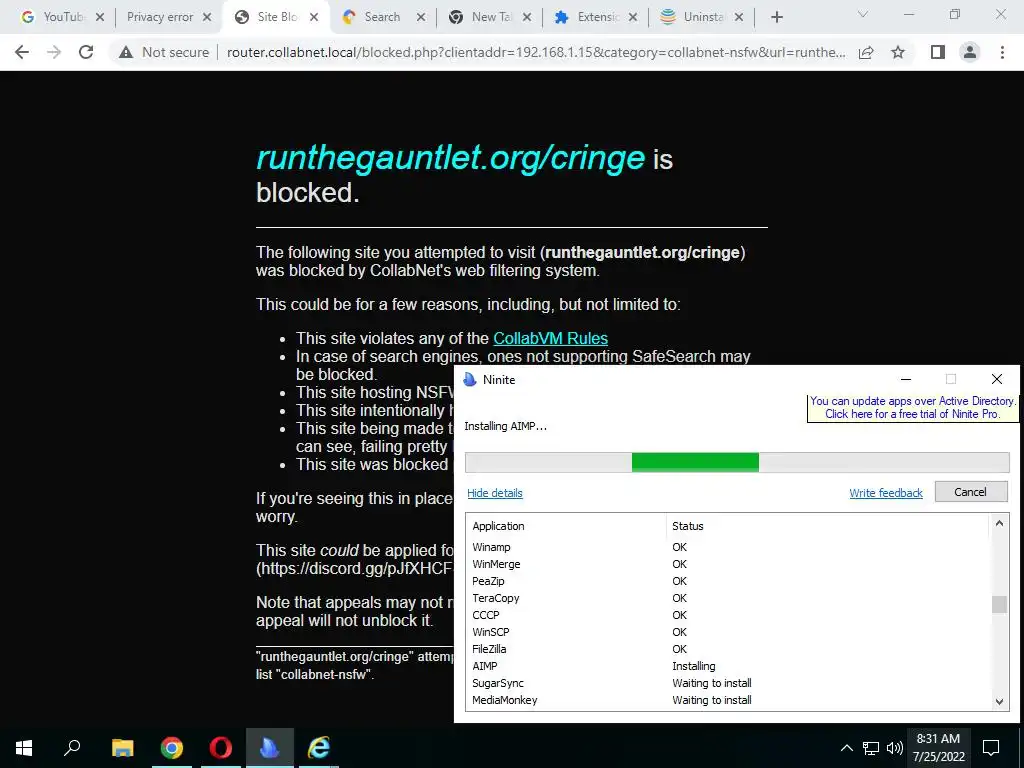Open the network status tray icon
1024x768 pixels.
871,748
